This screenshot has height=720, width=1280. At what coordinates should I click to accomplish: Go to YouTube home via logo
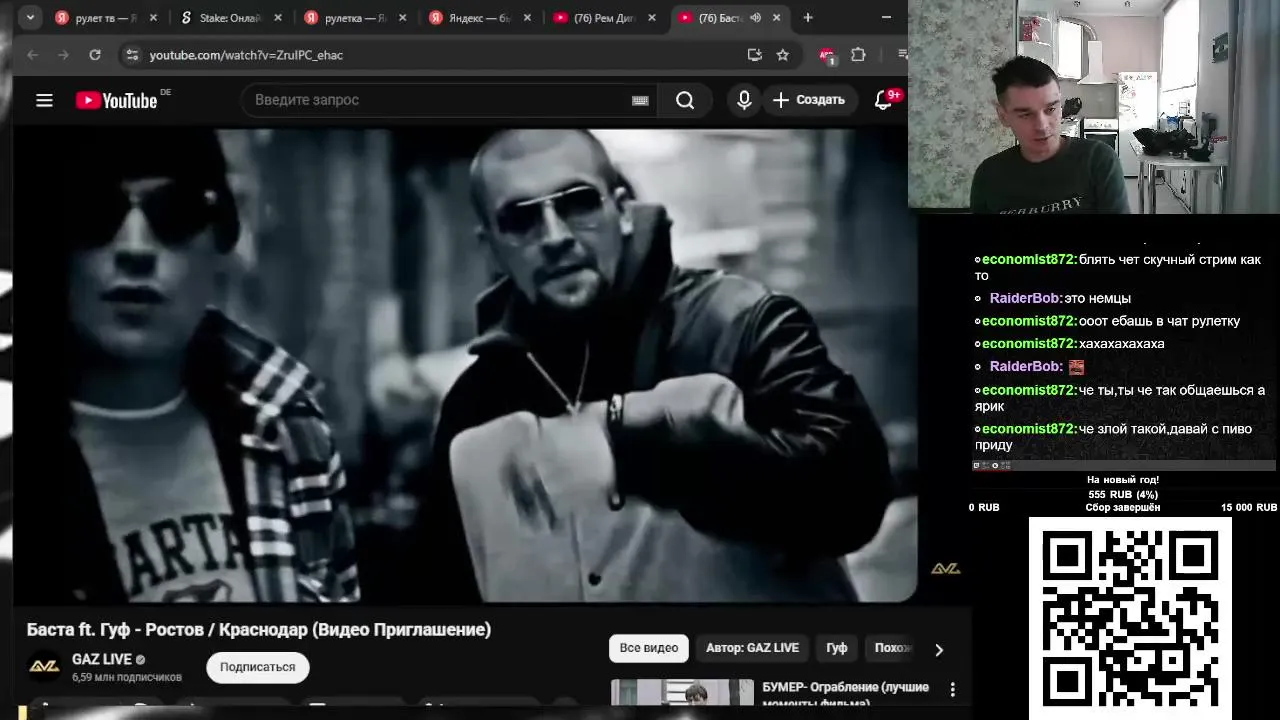[x=116, y=100]
